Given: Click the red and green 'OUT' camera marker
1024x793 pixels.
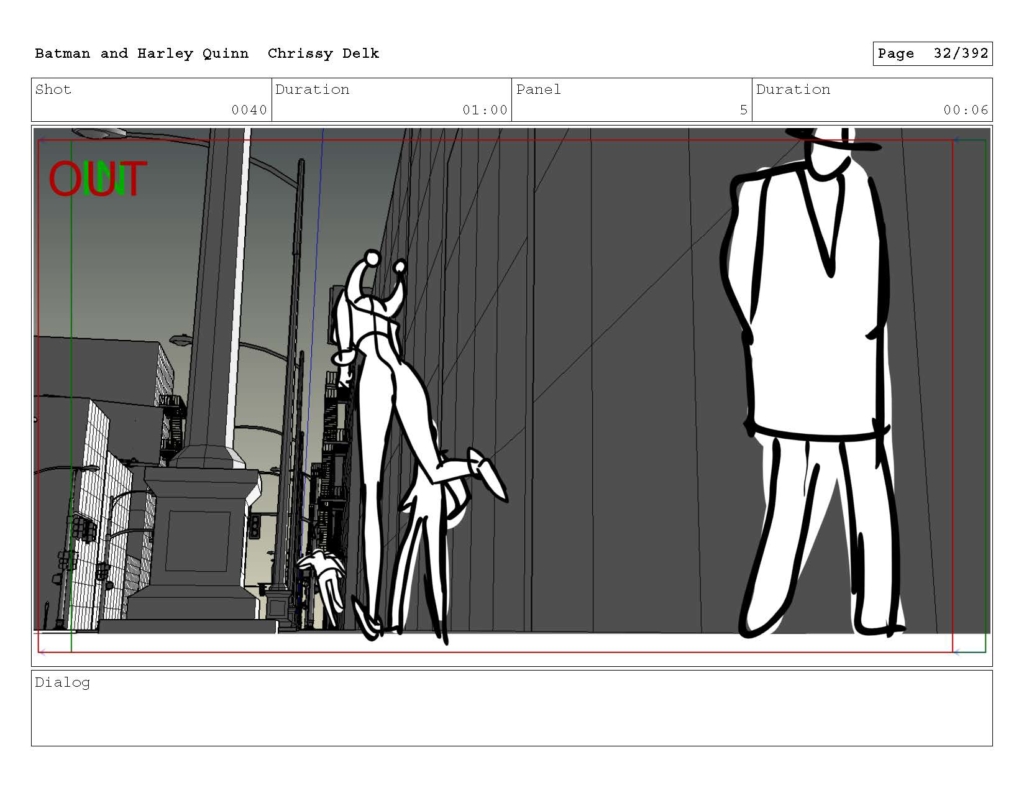Looking at the screenshot, I should [98, 179].
